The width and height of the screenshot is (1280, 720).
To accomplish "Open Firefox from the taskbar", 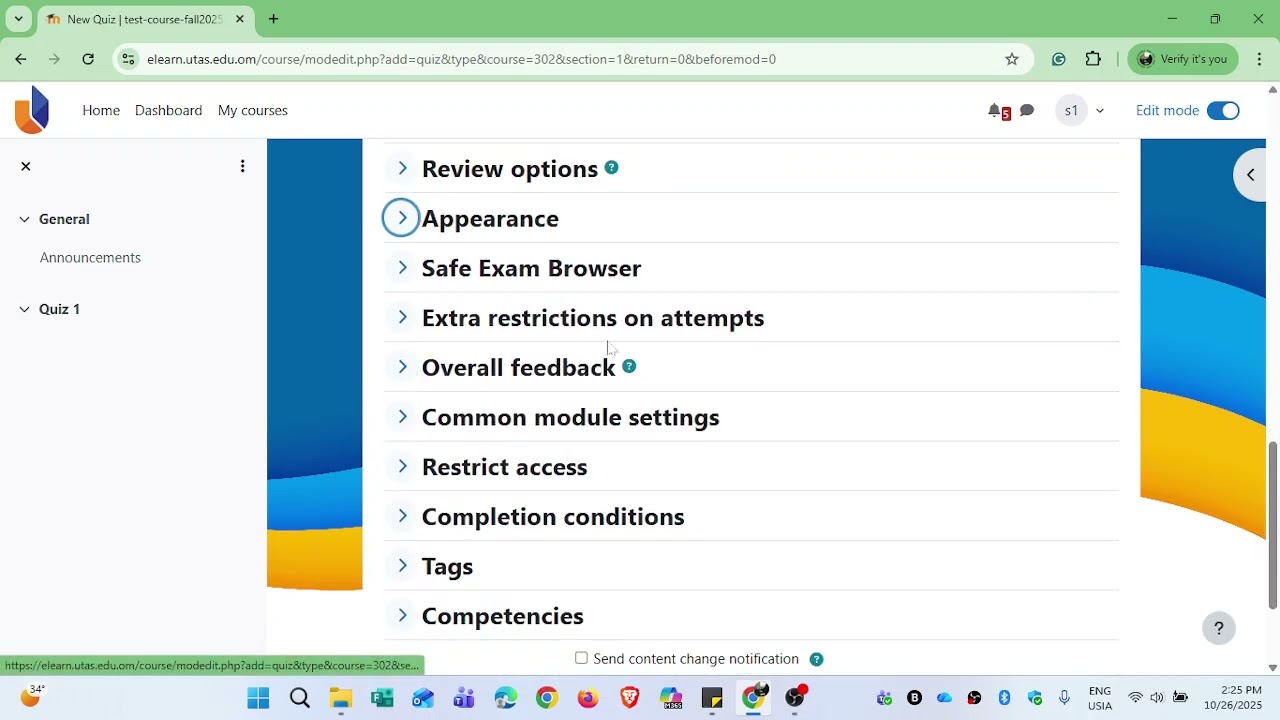I will pos(588,698).
